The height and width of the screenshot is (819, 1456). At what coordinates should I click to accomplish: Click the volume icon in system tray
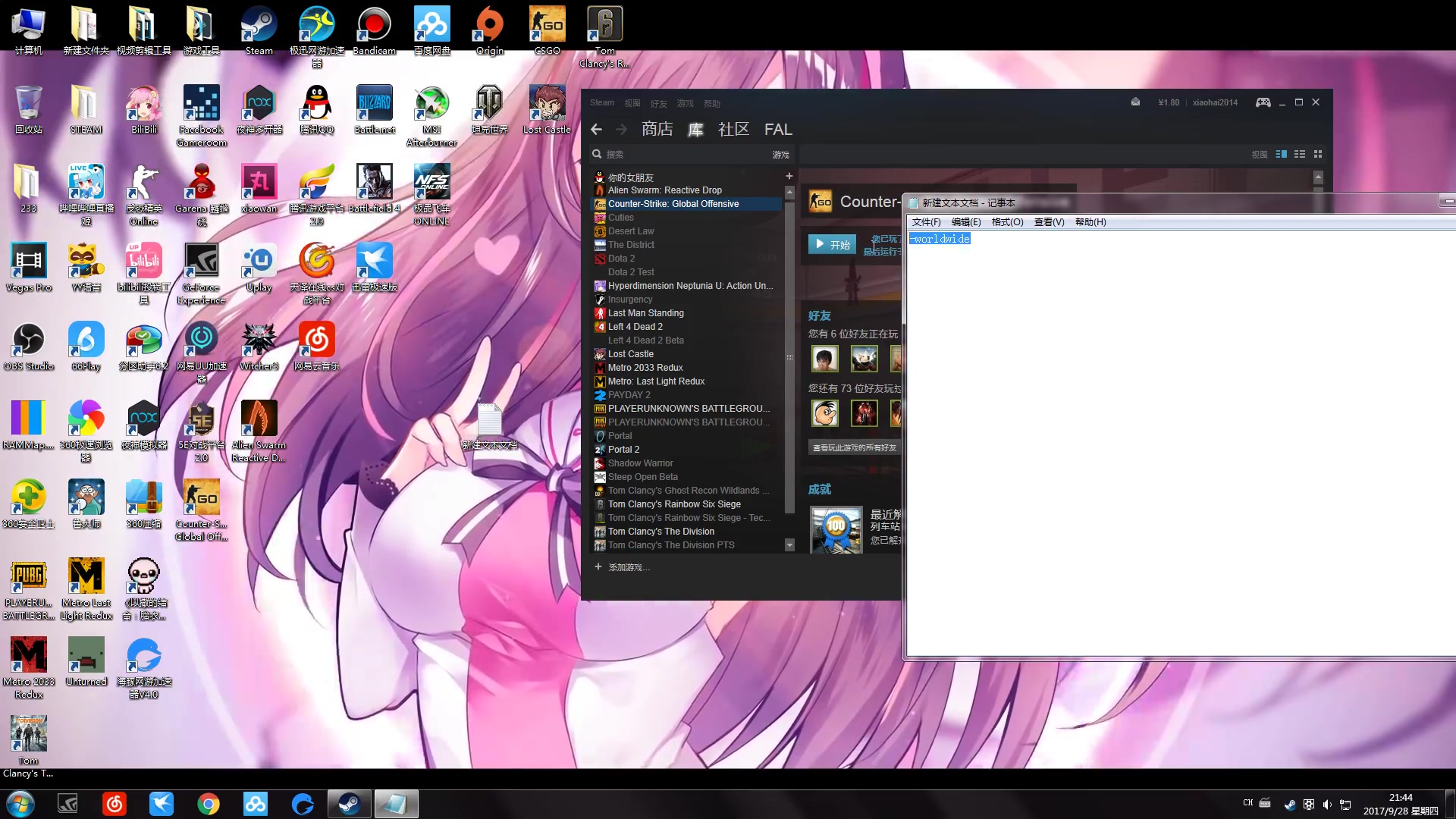(x=1327, y=804)
